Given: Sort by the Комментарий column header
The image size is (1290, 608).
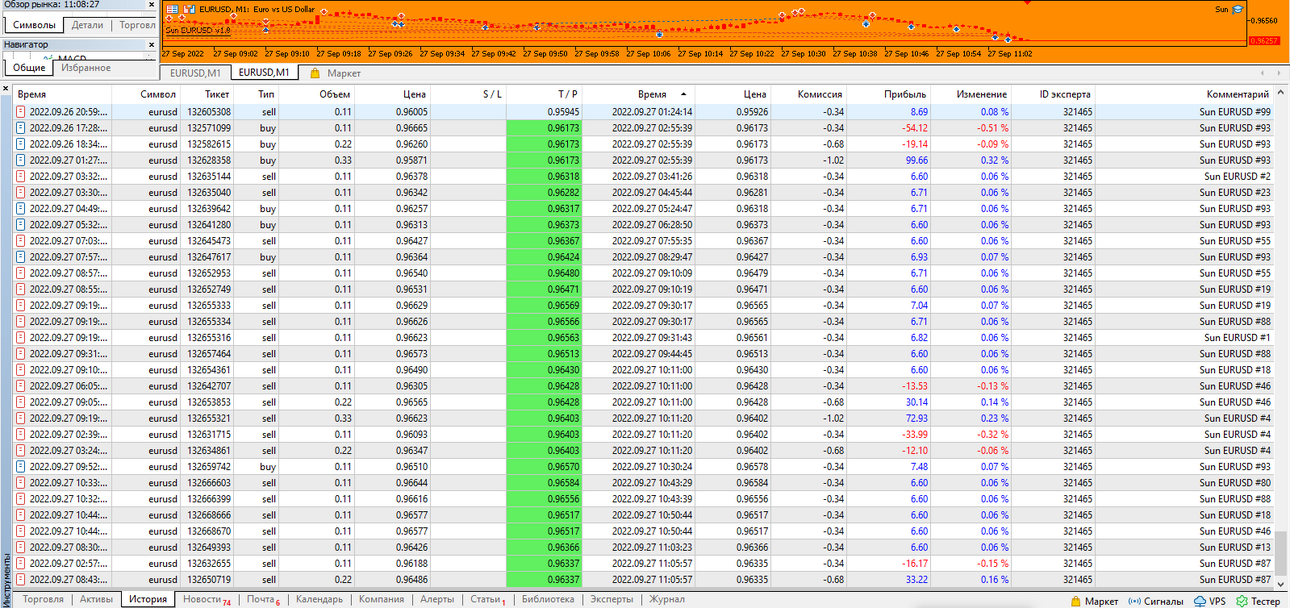Looking at the screenshot, I should [x=1185, y=94].
